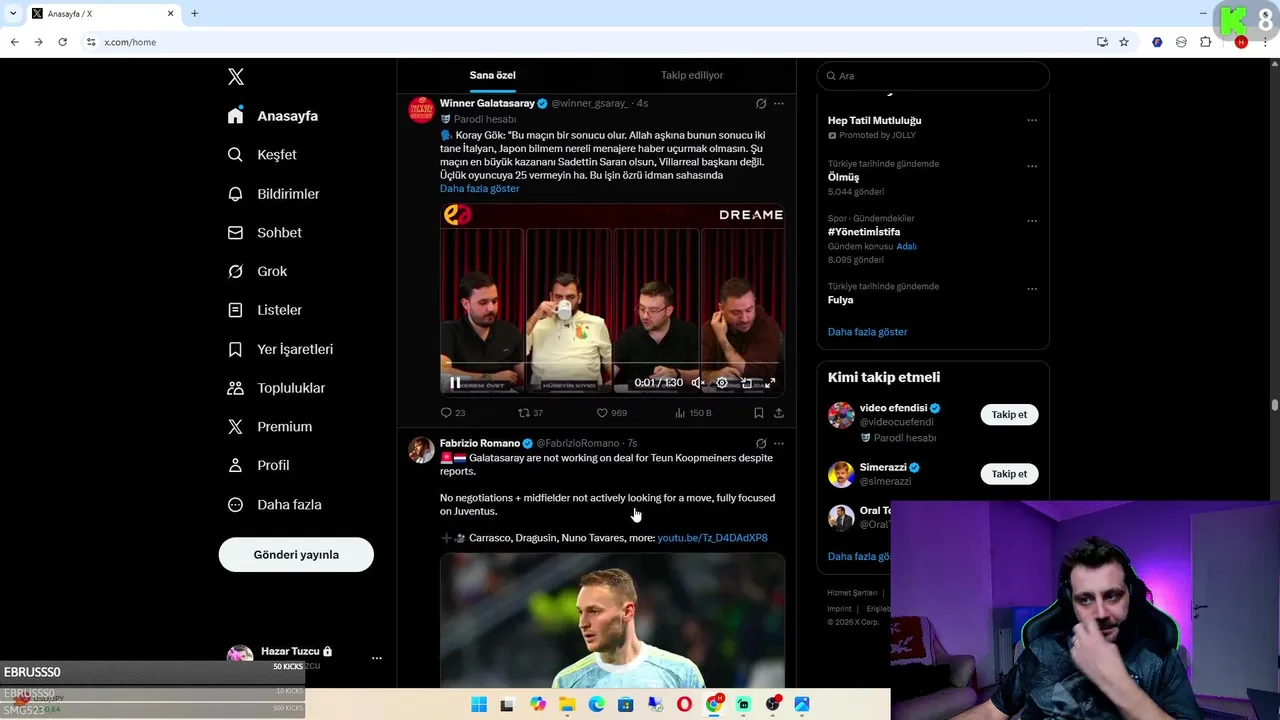The image size is (1280, 720).
Task: Click the page vertical scrollbar thumb
Action: pyautogui.click(x=1275, y=405)
